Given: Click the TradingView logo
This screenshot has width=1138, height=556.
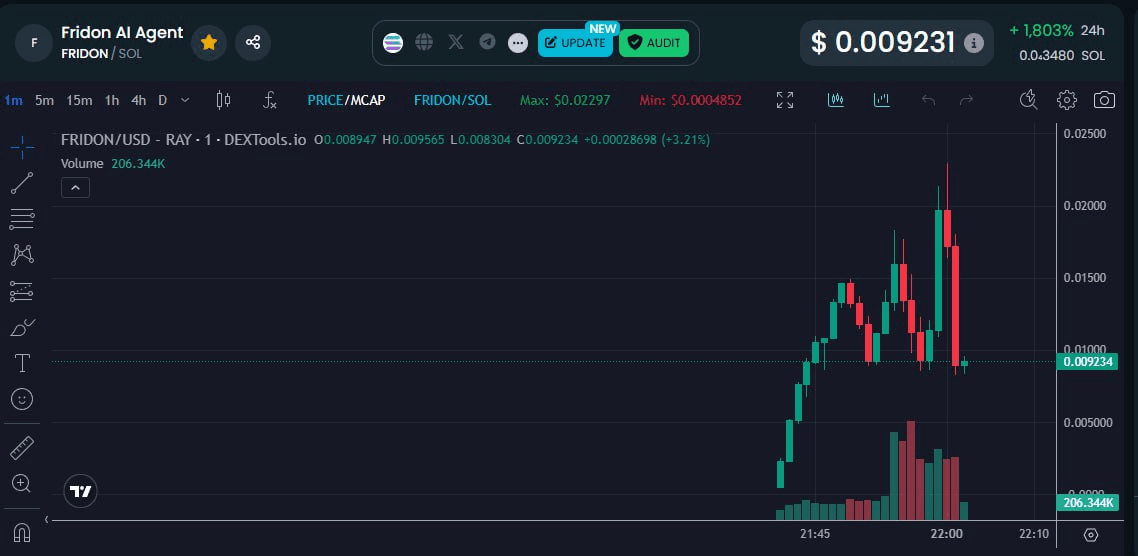Looking at the screenshot, I should point(80,491).
